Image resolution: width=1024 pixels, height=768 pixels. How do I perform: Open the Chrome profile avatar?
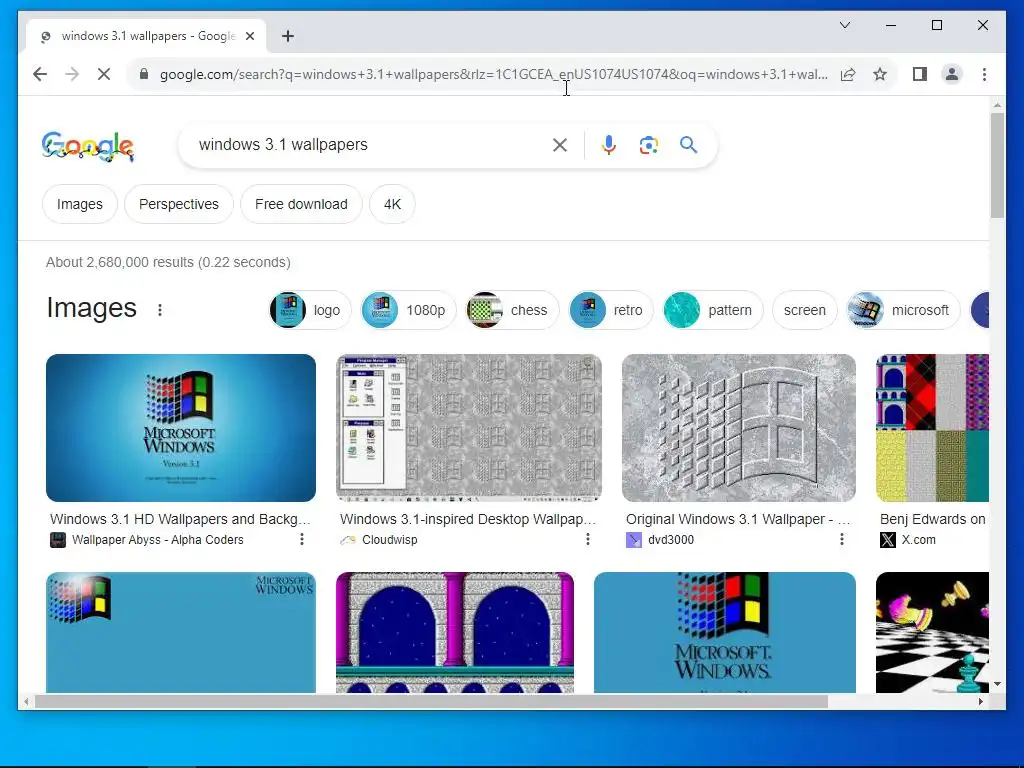click(x=952, y=74)
